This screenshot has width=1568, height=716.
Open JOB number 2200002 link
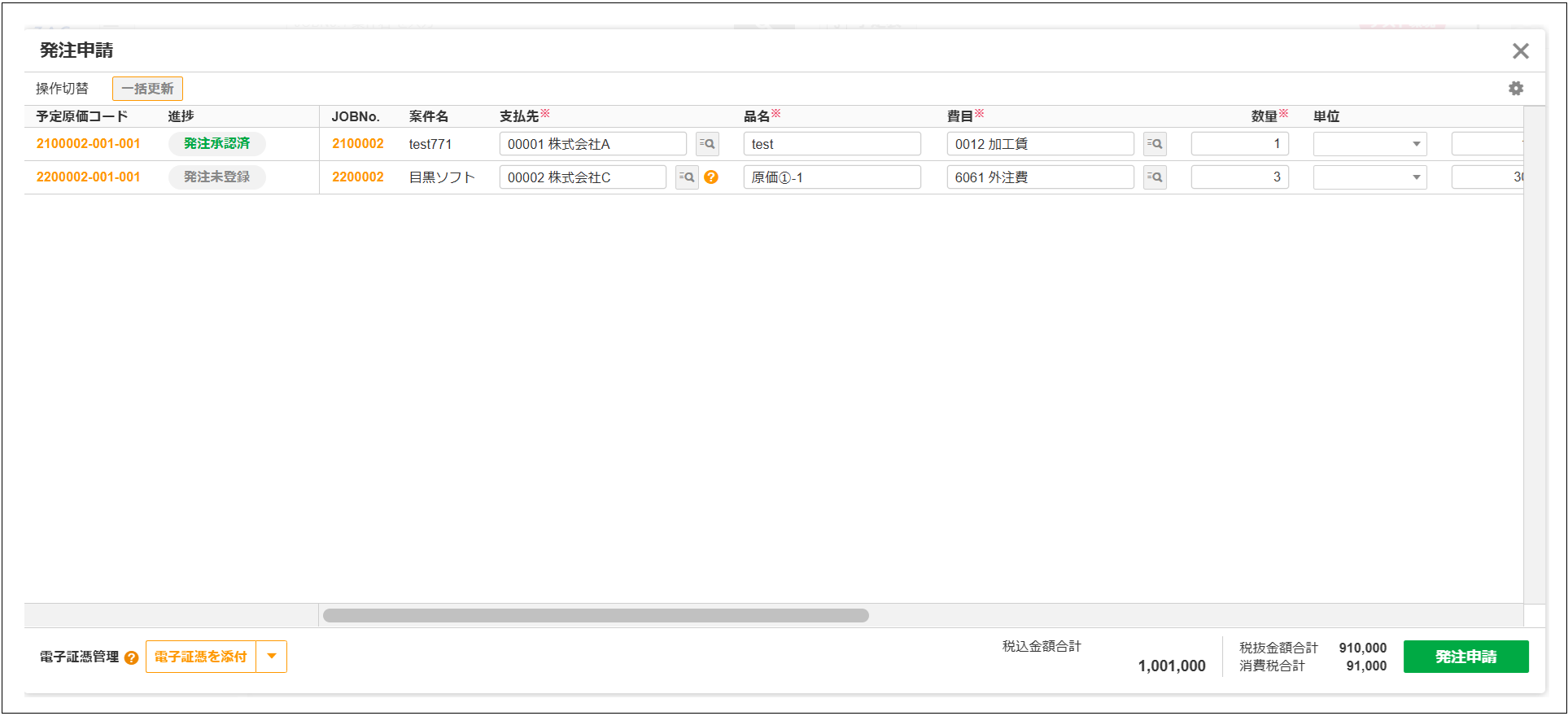point(357,177)
